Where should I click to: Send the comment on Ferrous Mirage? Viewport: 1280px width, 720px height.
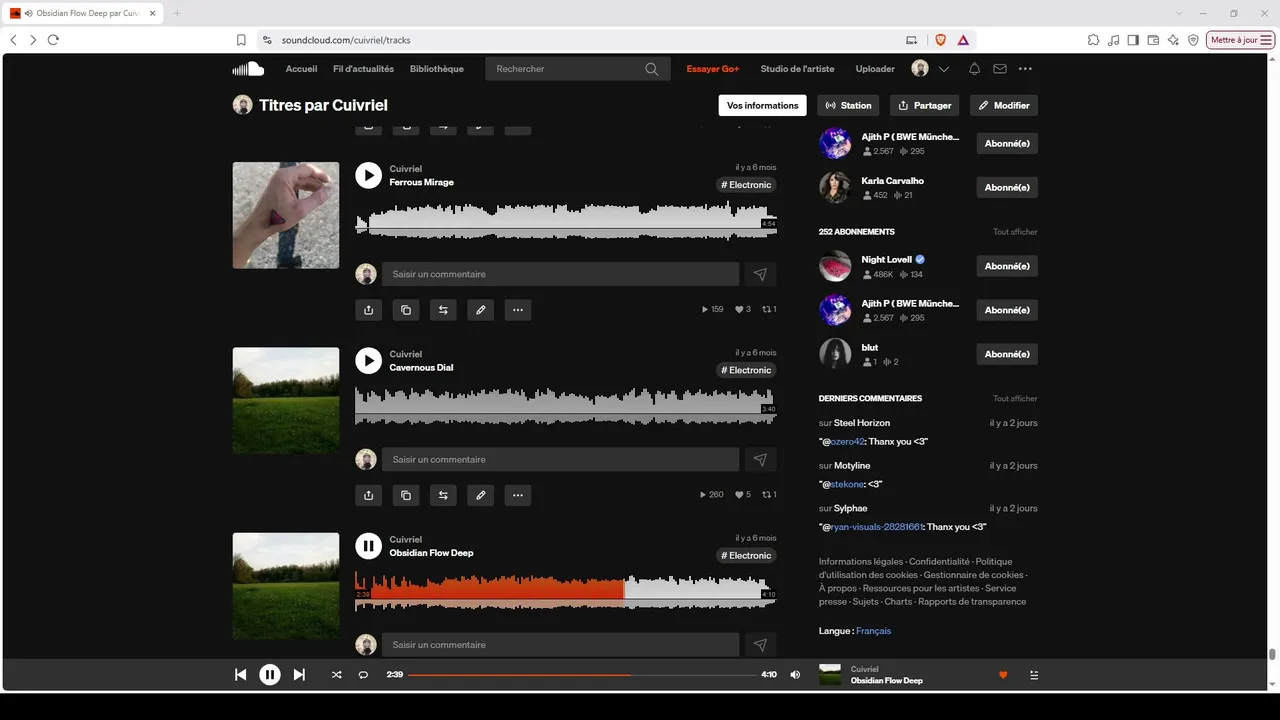[x=760, y=274]
